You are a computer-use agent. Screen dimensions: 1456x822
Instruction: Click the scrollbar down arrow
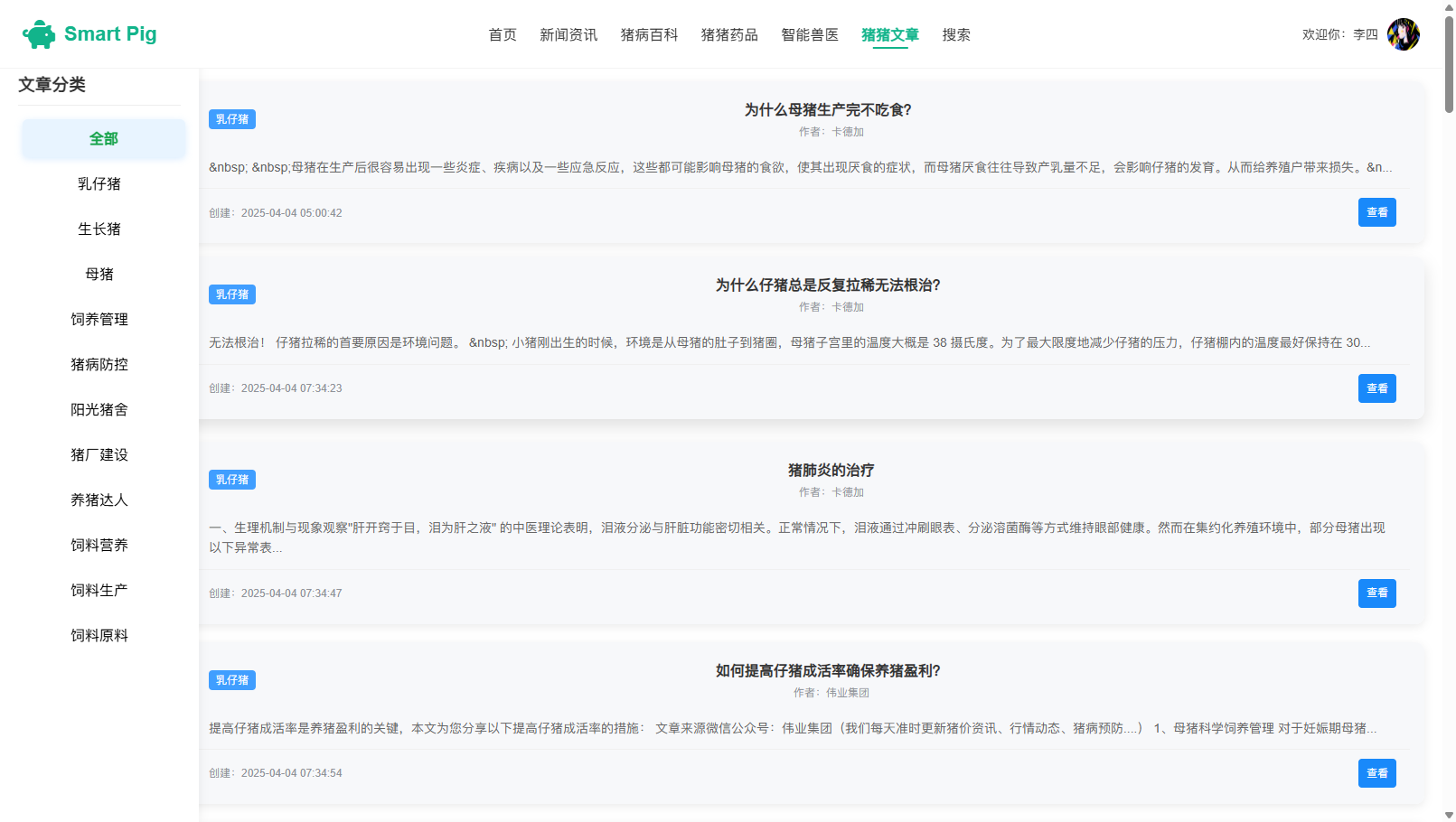(x=1449, y=815)
